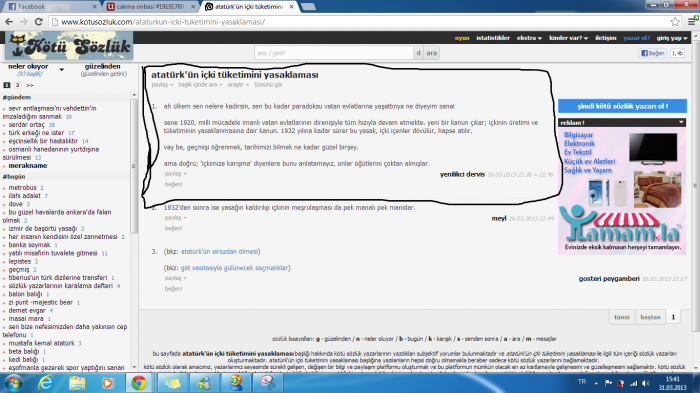Click tümü pagination button

(622, 317)
